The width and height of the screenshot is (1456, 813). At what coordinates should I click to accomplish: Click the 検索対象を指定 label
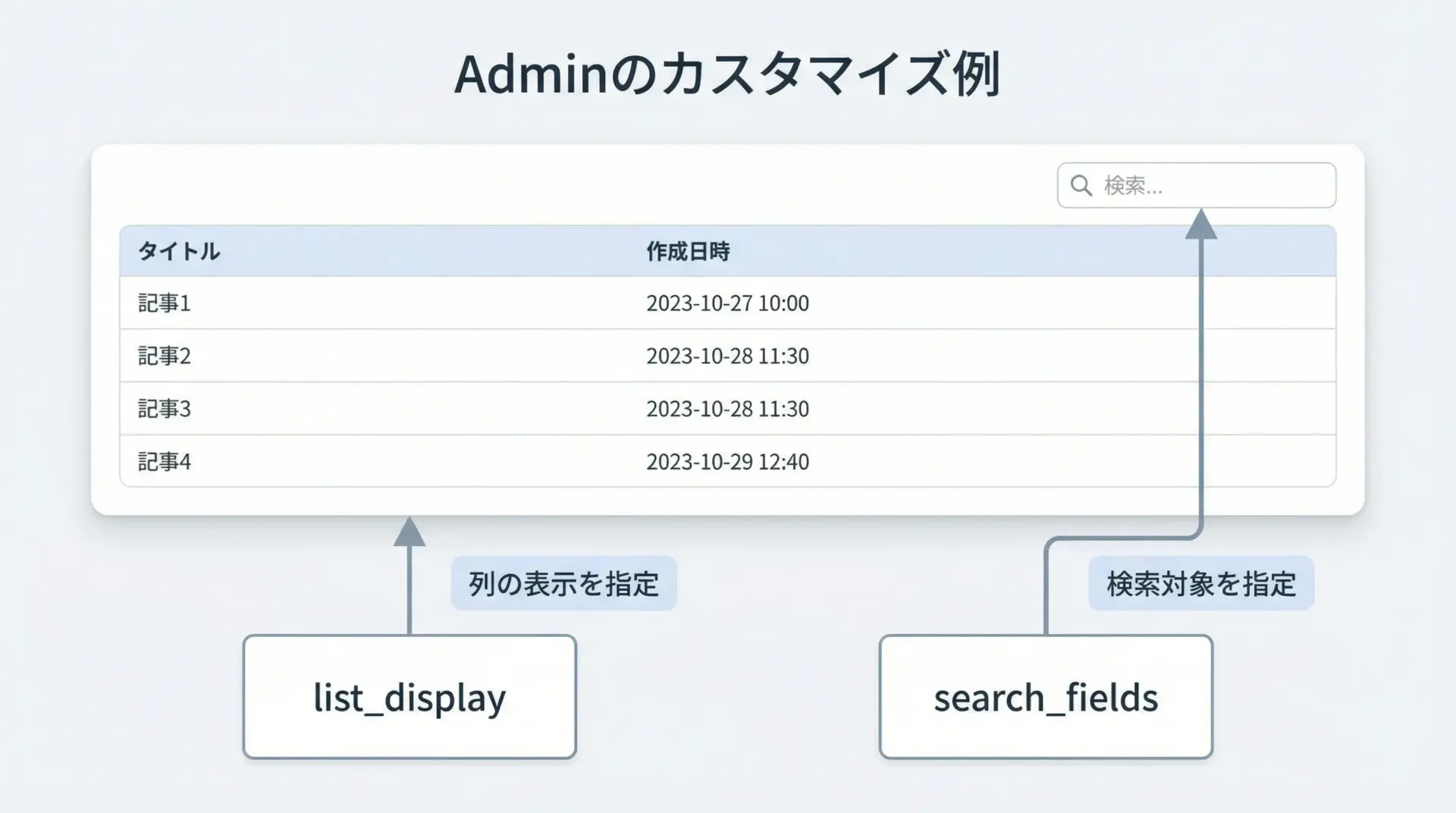tap(1201, 584)
